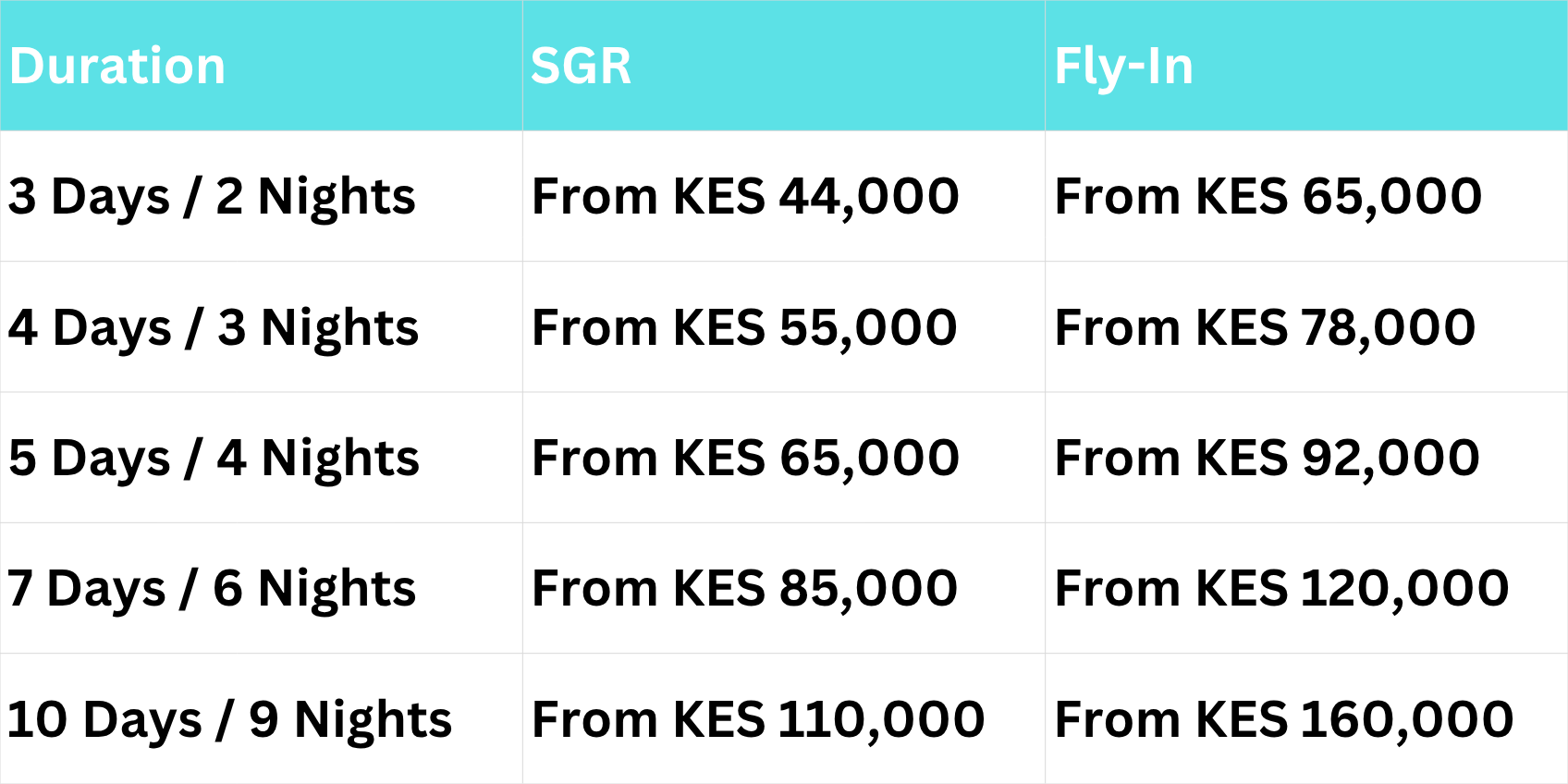
Task: Click the Duration column header
Action: coord(117,67)
